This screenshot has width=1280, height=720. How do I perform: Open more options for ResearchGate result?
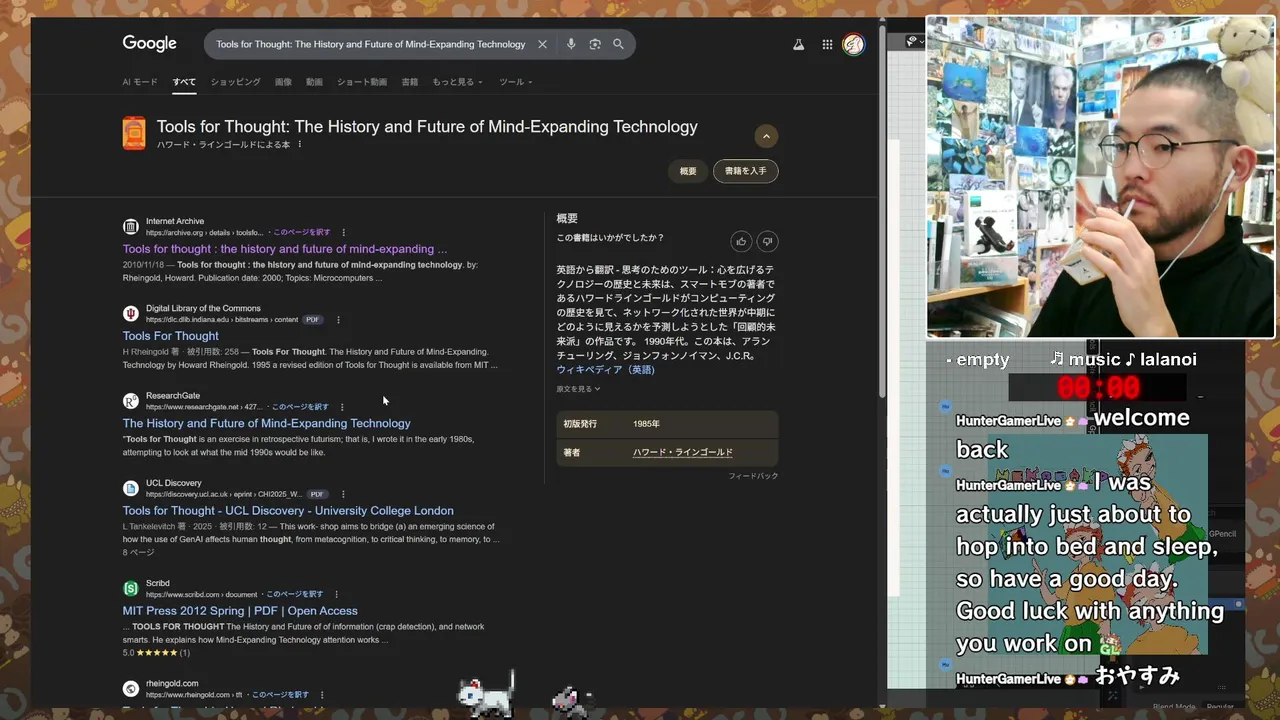pyautogui.click(x=342, y=407)
